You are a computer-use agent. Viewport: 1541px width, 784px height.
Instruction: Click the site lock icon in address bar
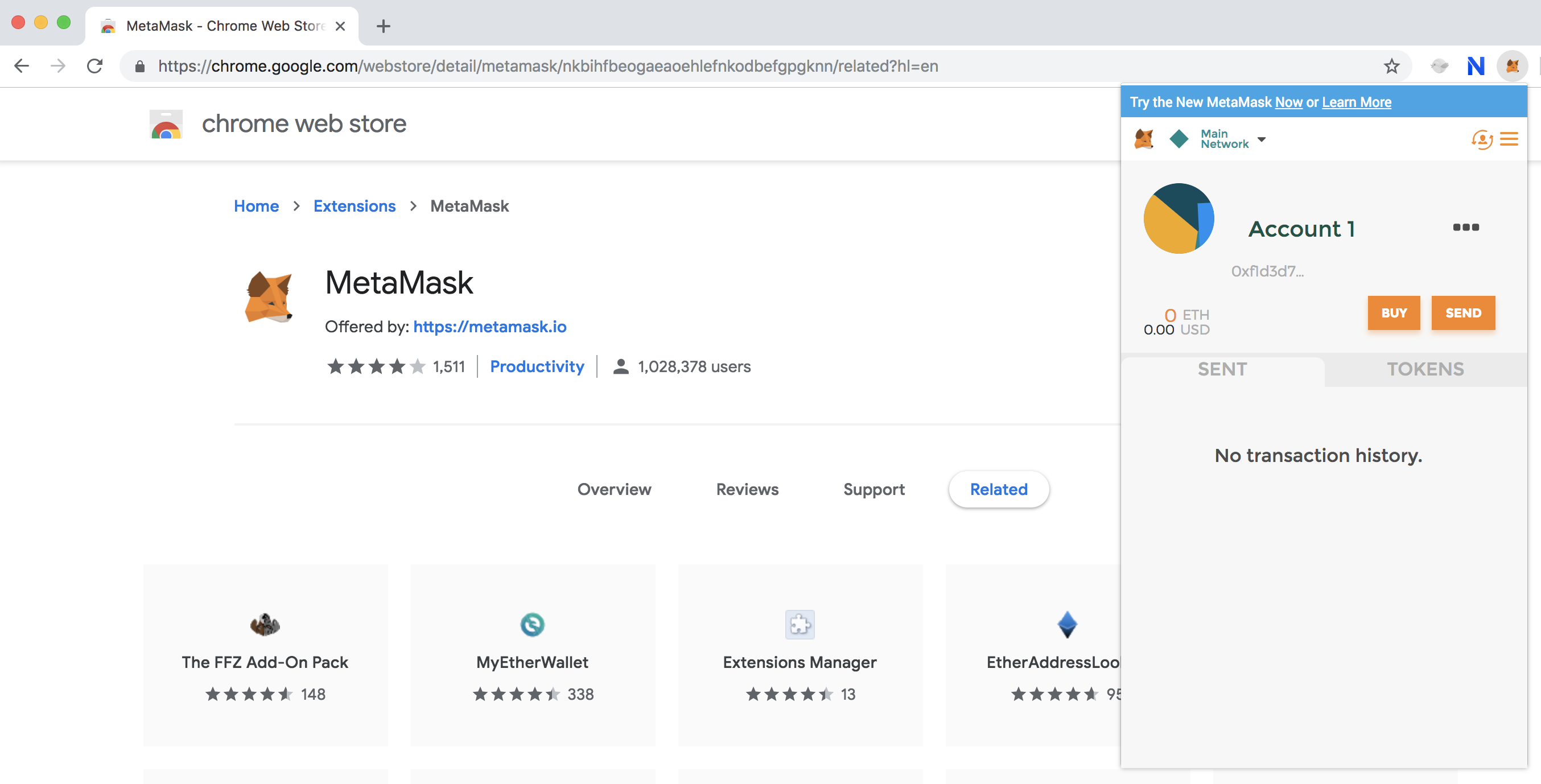coord(139,67)
